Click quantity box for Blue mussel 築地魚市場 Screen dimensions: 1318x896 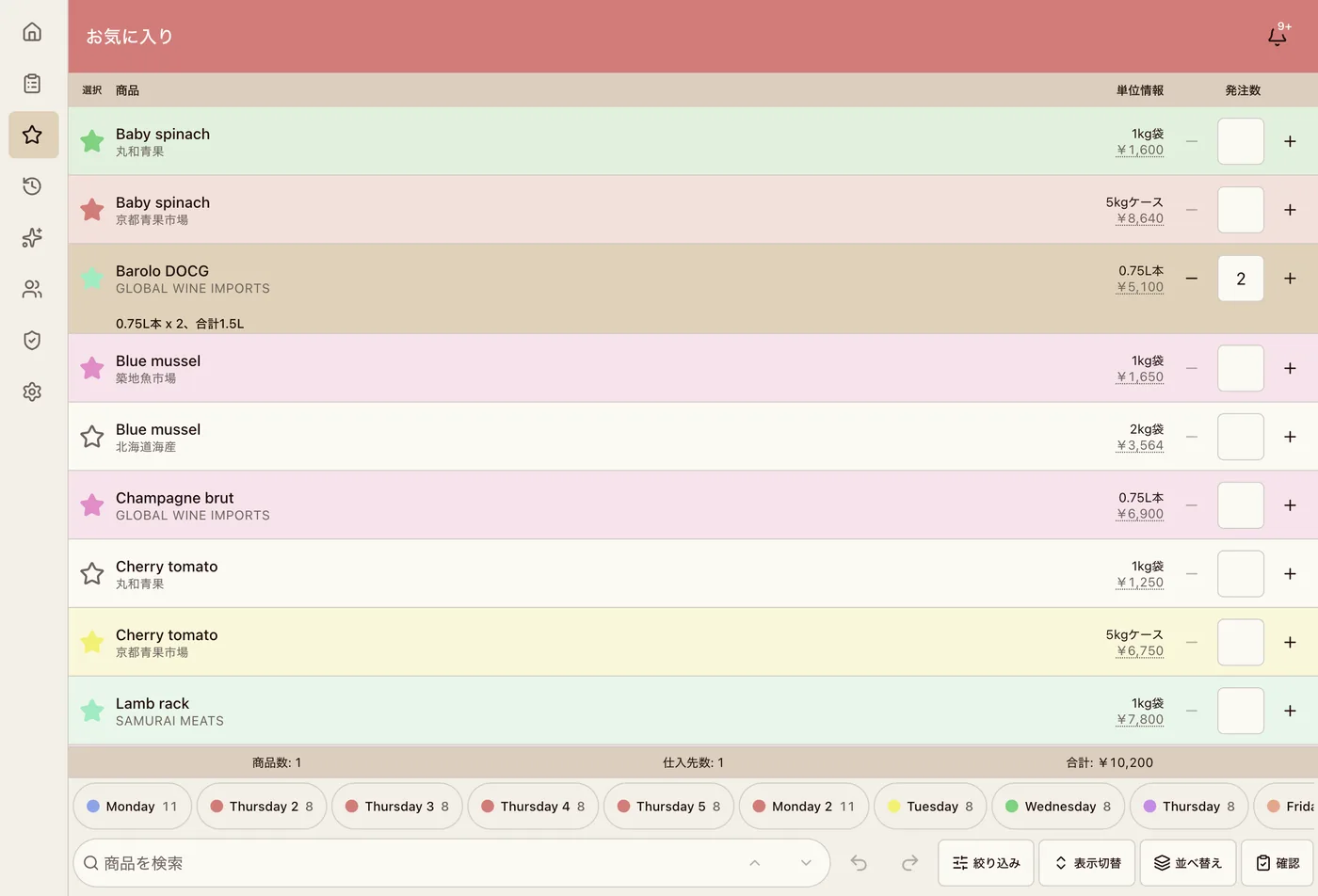pyautogui.click(x=1241, y=368)
